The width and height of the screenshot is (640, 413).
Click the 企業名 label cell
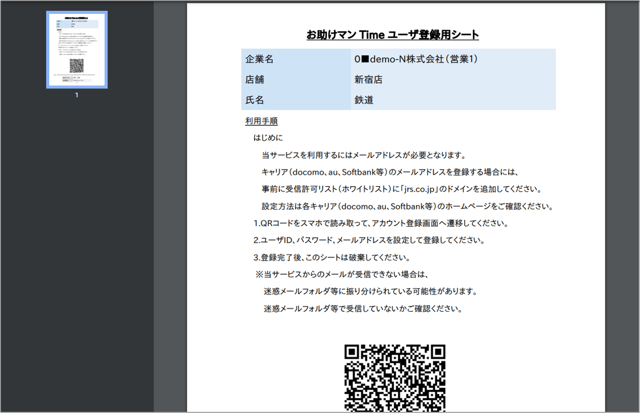coord(296,59)
